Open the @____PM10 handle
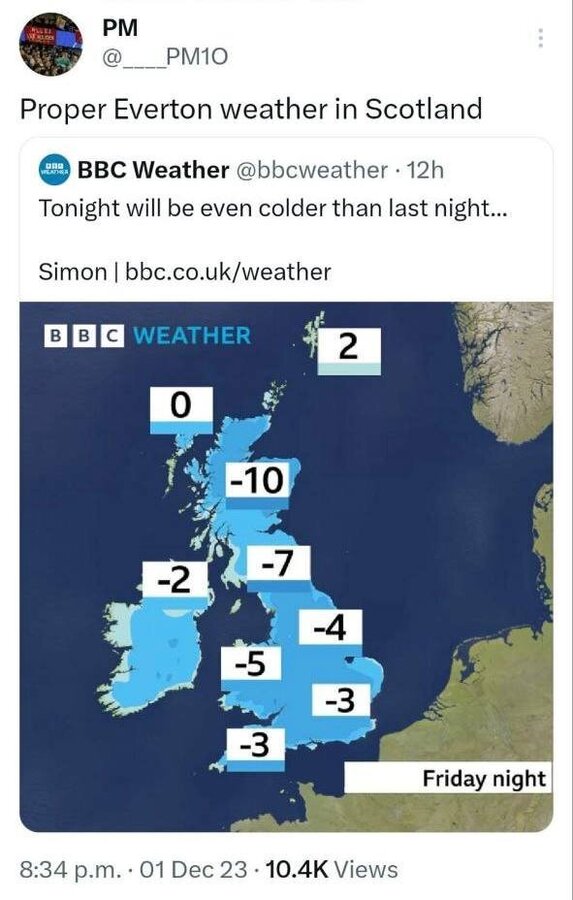The image size is (573, 900). tap(165, 57)
